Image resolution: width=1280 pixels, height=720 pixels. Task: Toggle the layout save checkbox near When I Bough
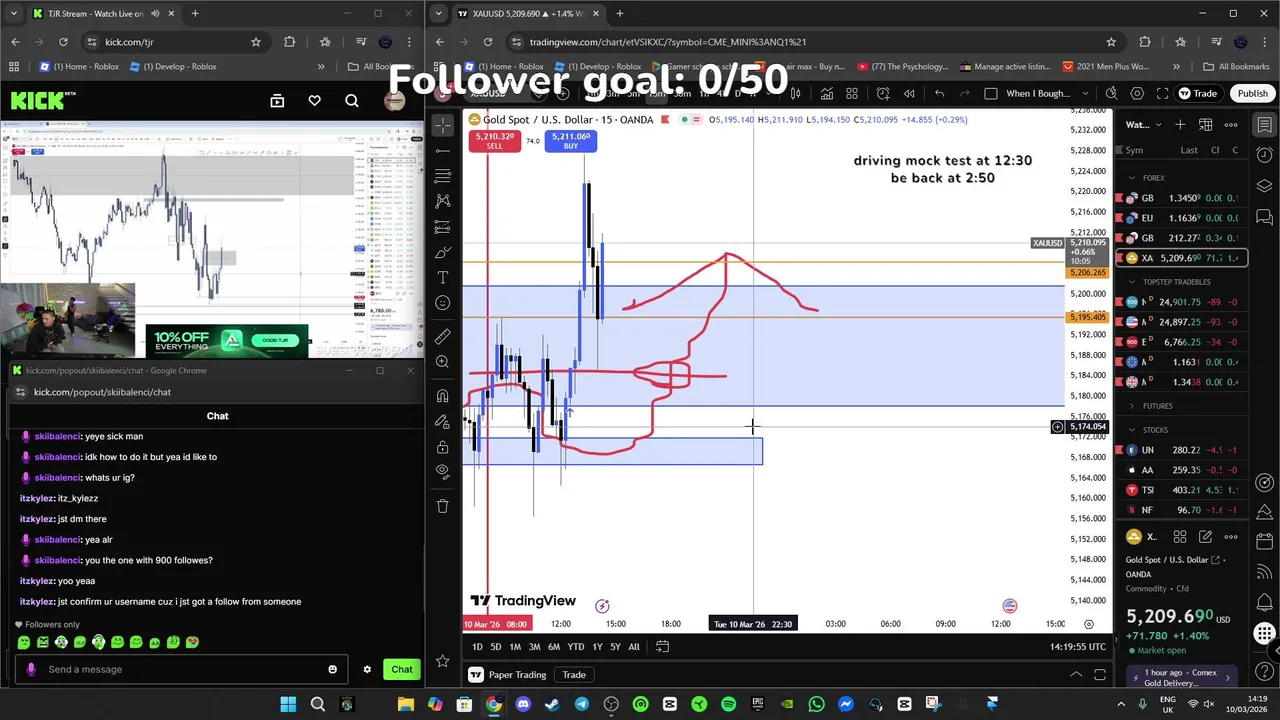click(991, 93)
